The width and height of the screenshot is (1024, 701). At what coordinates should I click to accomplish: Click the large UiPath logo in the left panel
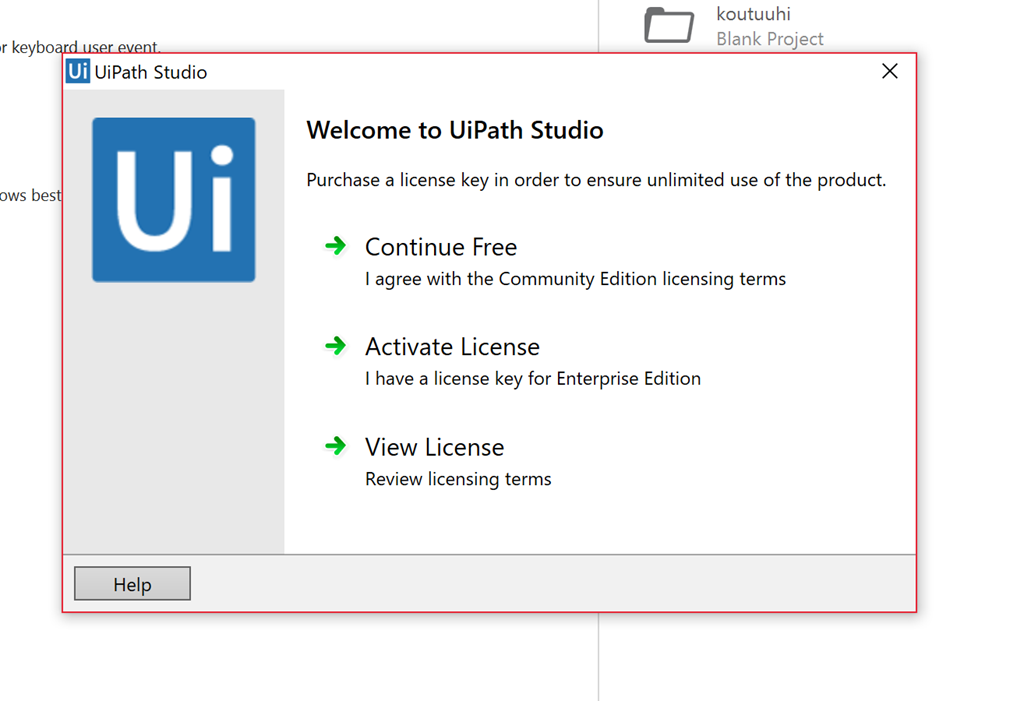pyautogui.click(x=174, y=200)
